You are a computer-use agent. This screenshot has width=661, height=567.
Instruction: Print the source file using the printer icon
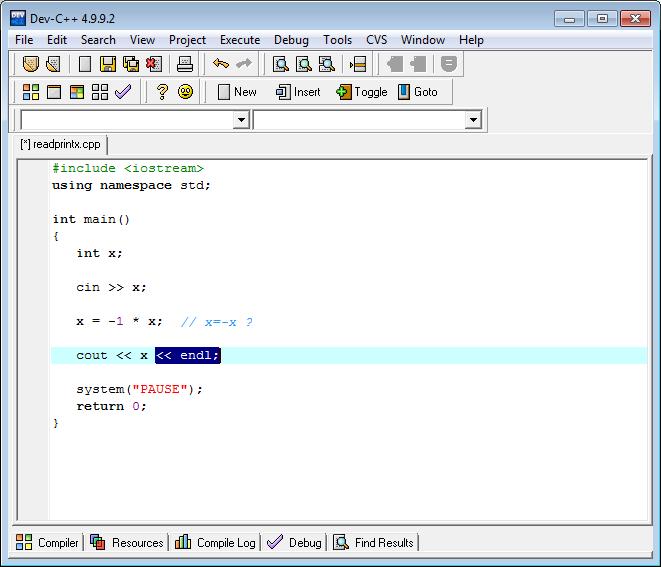(x=185, y=64)
